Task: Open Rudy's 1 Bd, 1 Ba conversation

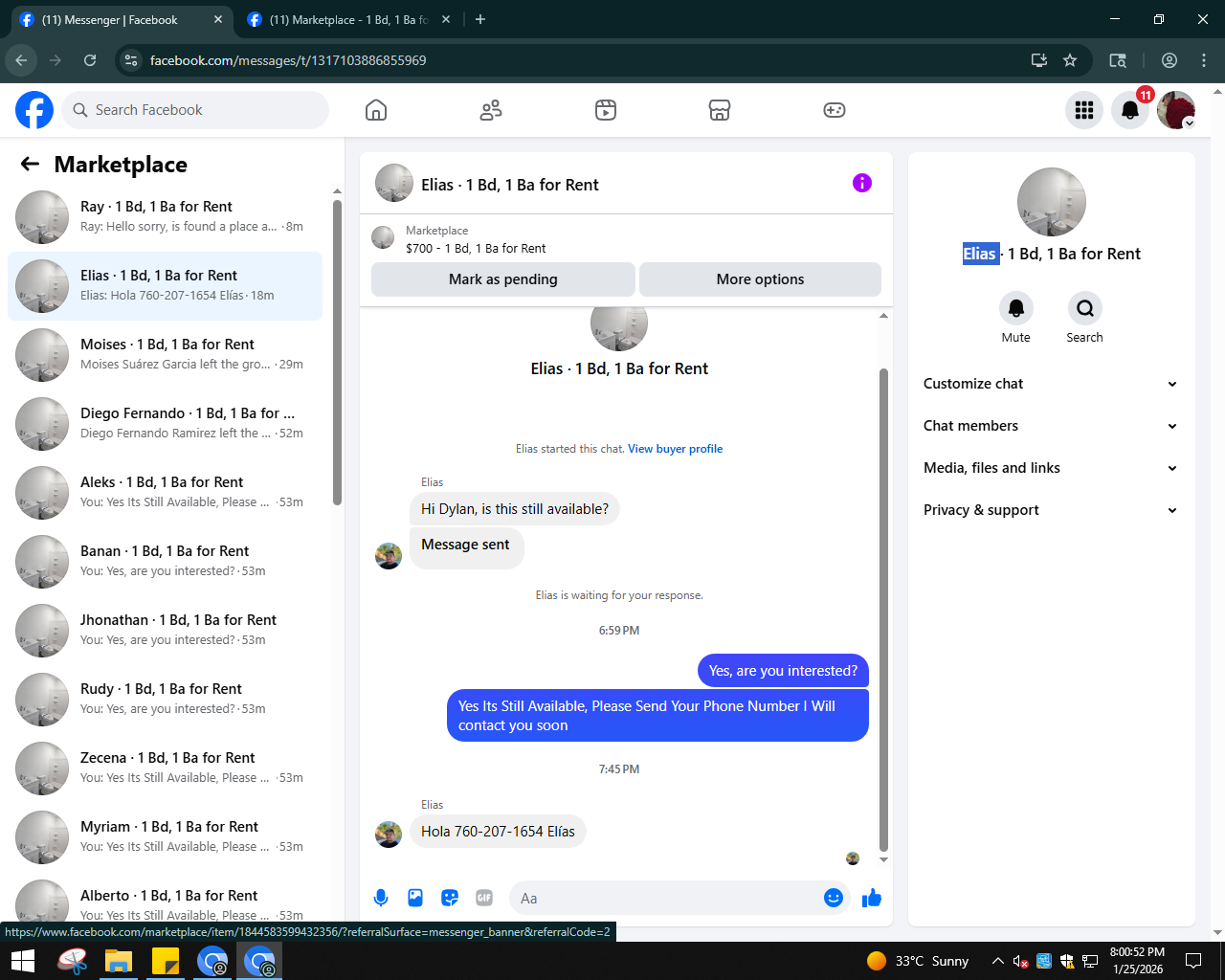Action: [x=165, y=700]
